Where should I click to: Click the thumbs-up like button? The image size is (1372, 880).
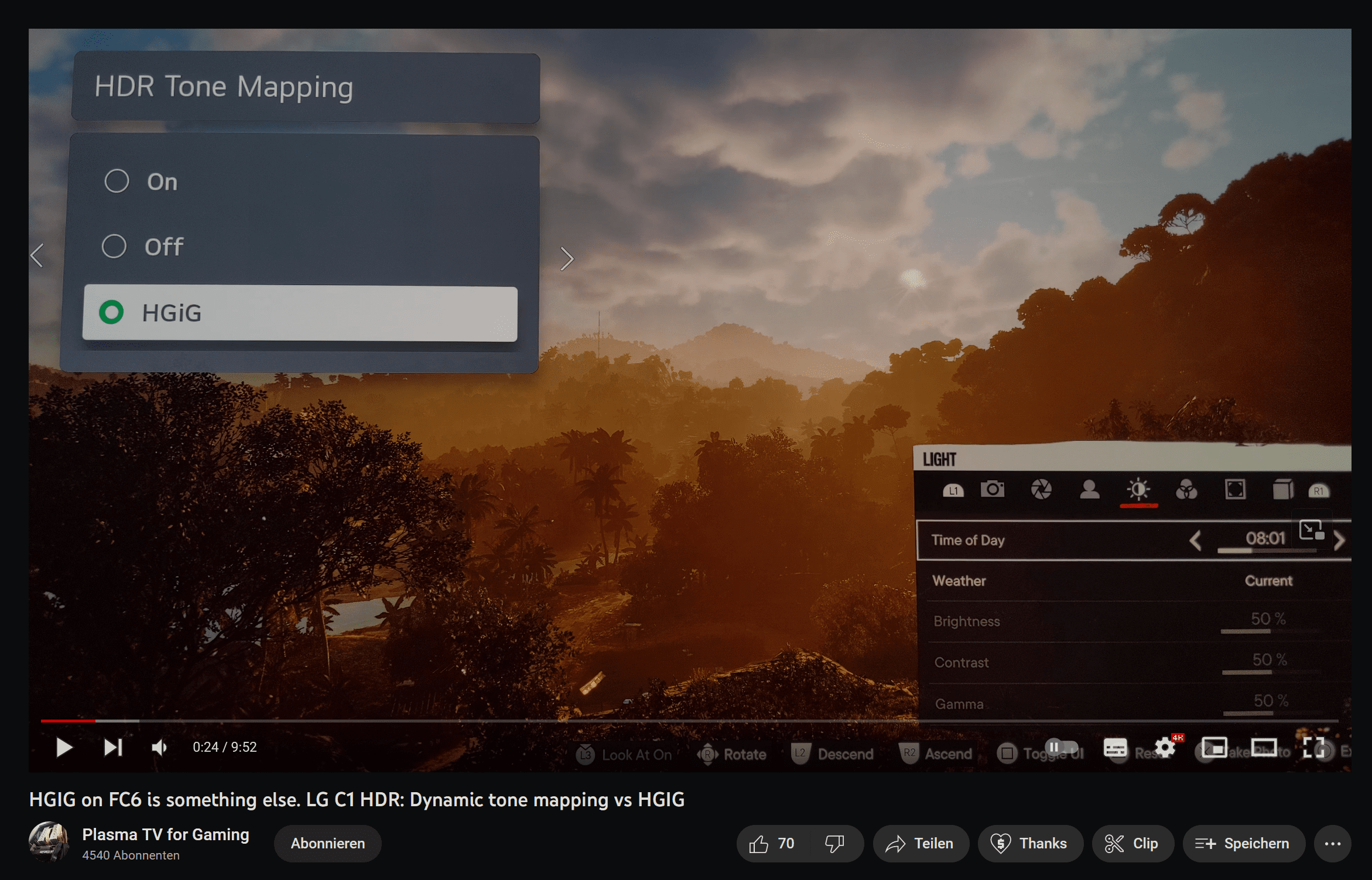(772, 844)
